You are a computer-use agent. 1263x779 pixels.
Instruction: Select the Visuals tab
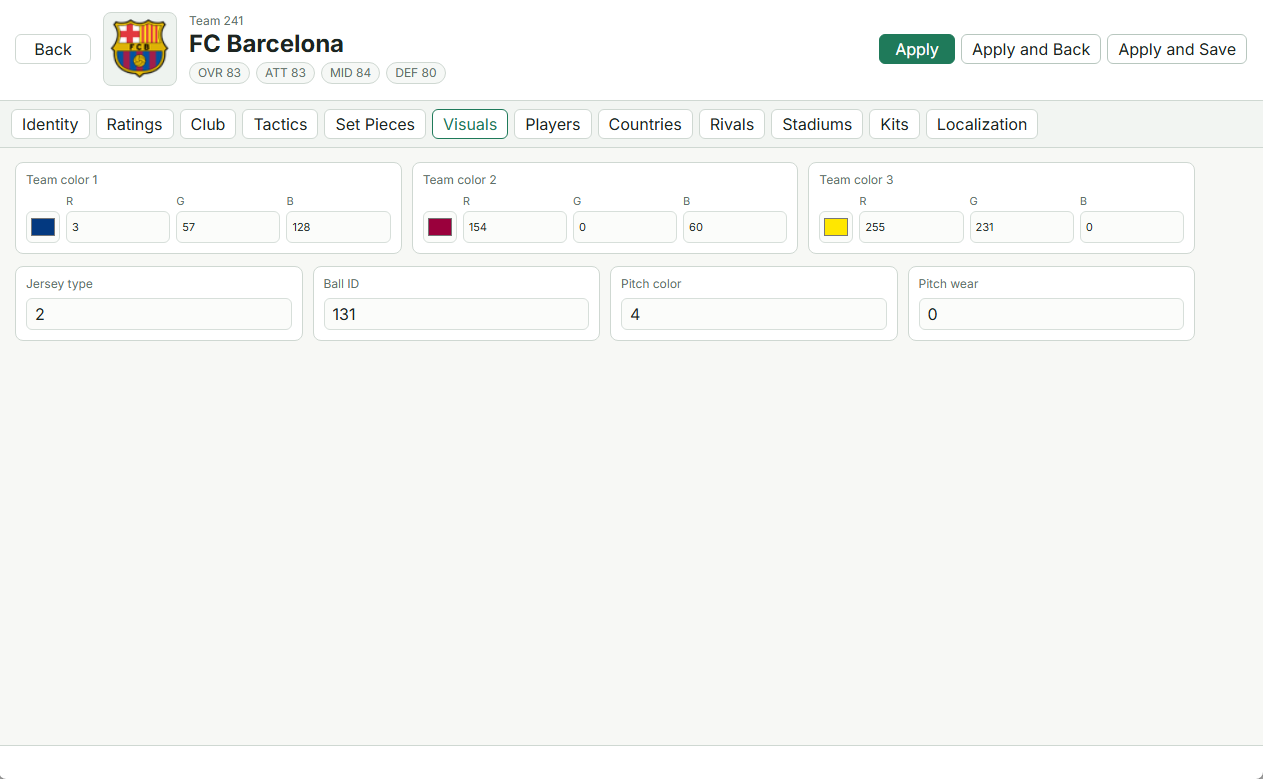click(470, 124)
